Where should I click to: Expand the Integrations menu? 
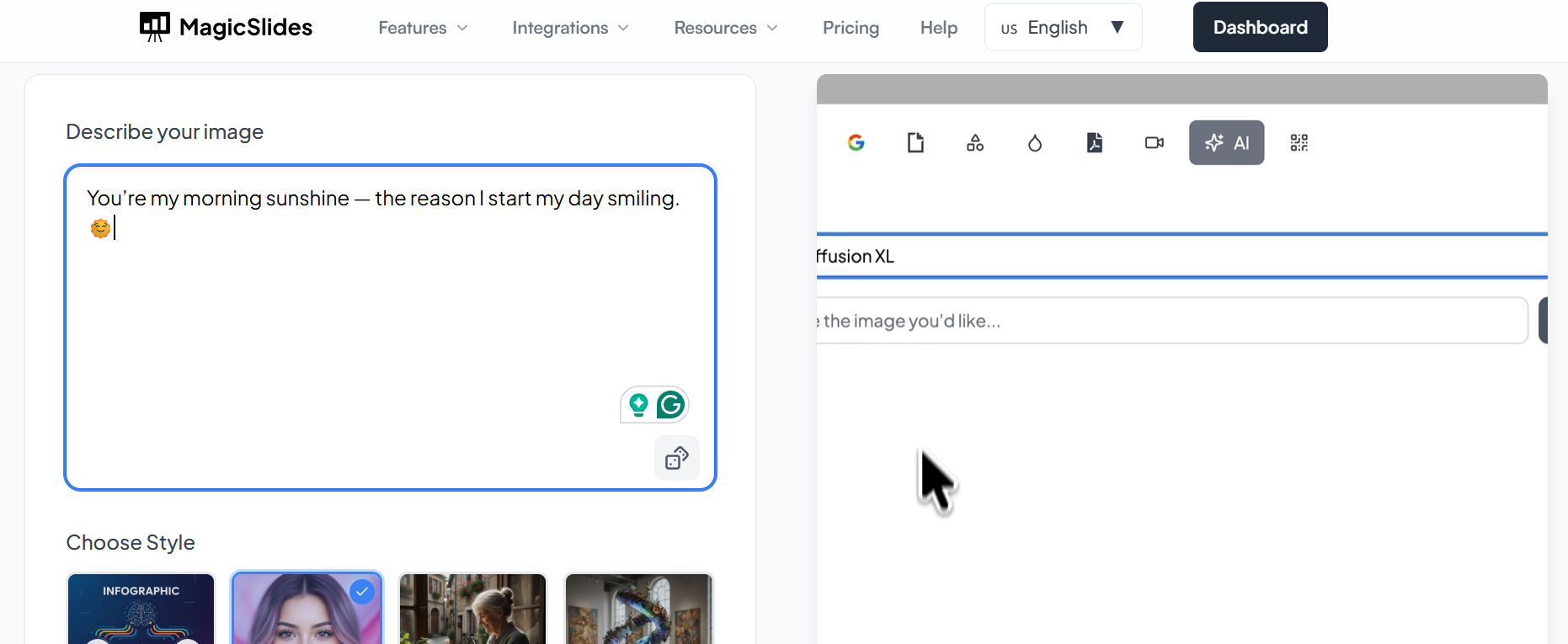[570, 28]
